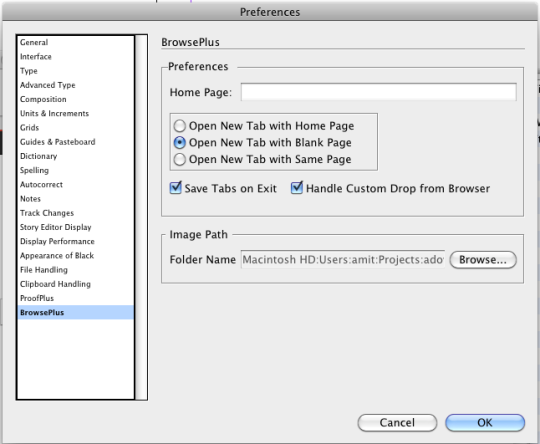Select the highlighted BrowsePlus entry
The image size is (540, 444).
pos(75,312)
